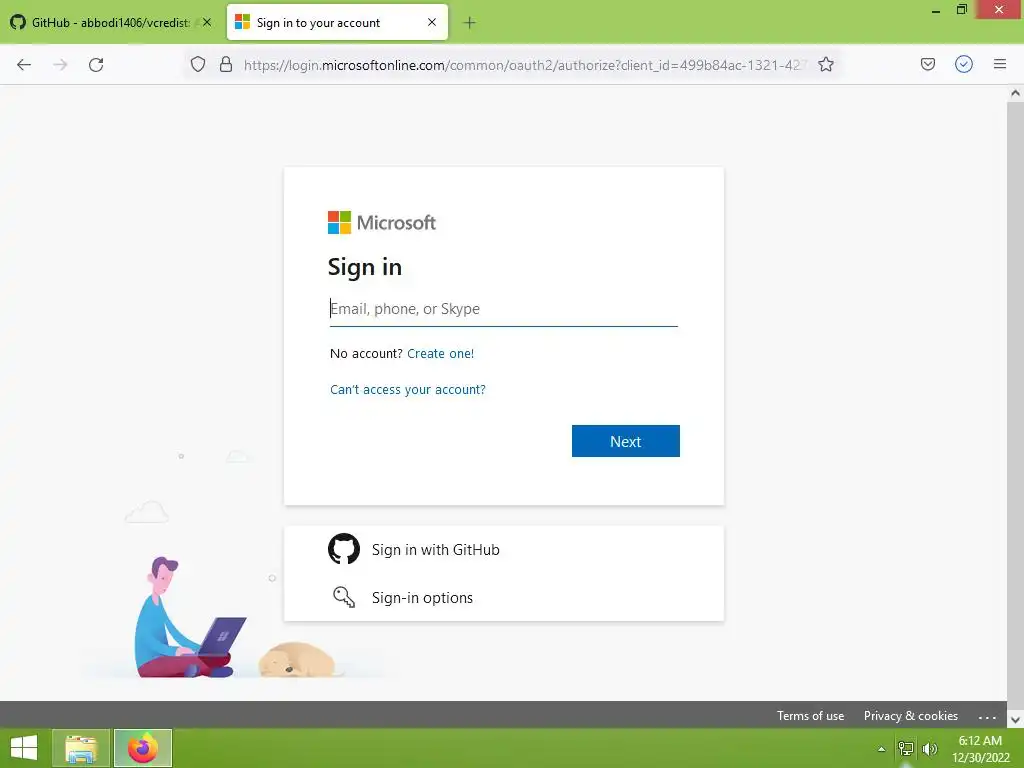
Task: Click the Firefox taskbar icon
Action: coord(143,748)
